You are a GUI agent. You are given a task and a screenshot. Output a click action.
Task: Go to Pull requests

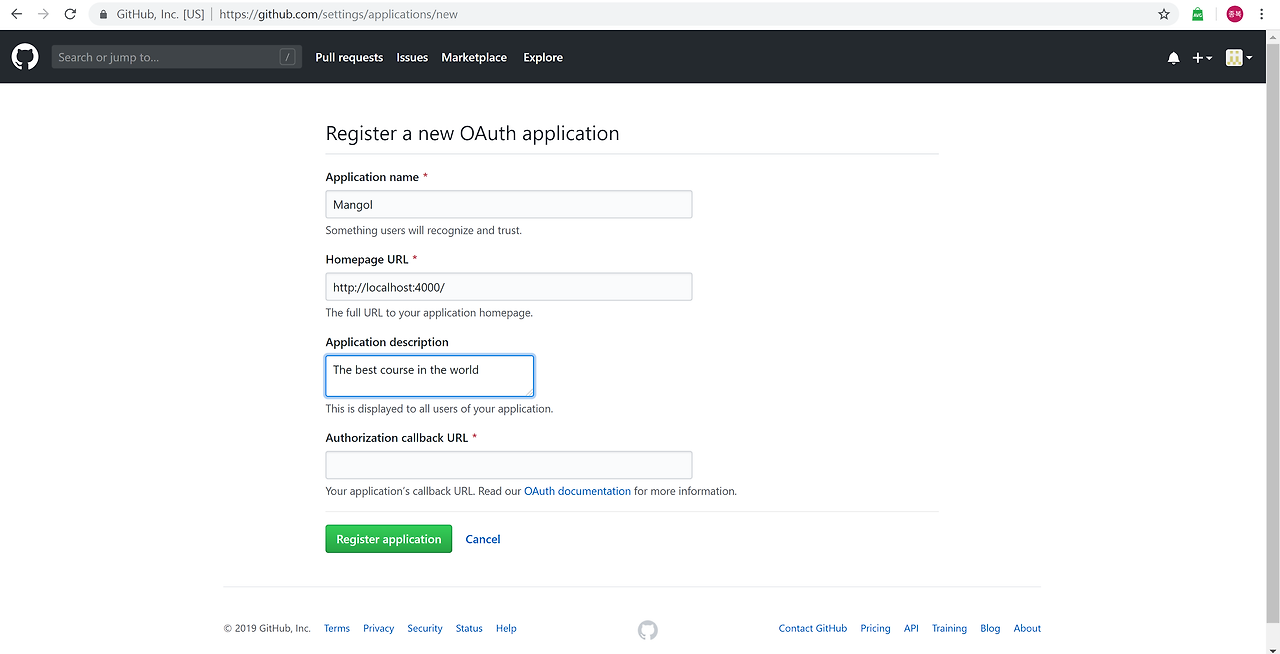click(349, 58)
